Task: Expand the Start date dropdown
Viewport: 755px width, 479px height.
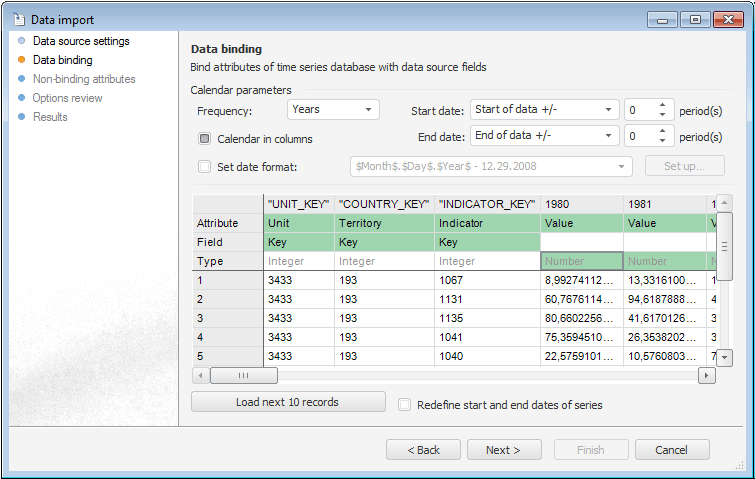Action: pos(609,110)
